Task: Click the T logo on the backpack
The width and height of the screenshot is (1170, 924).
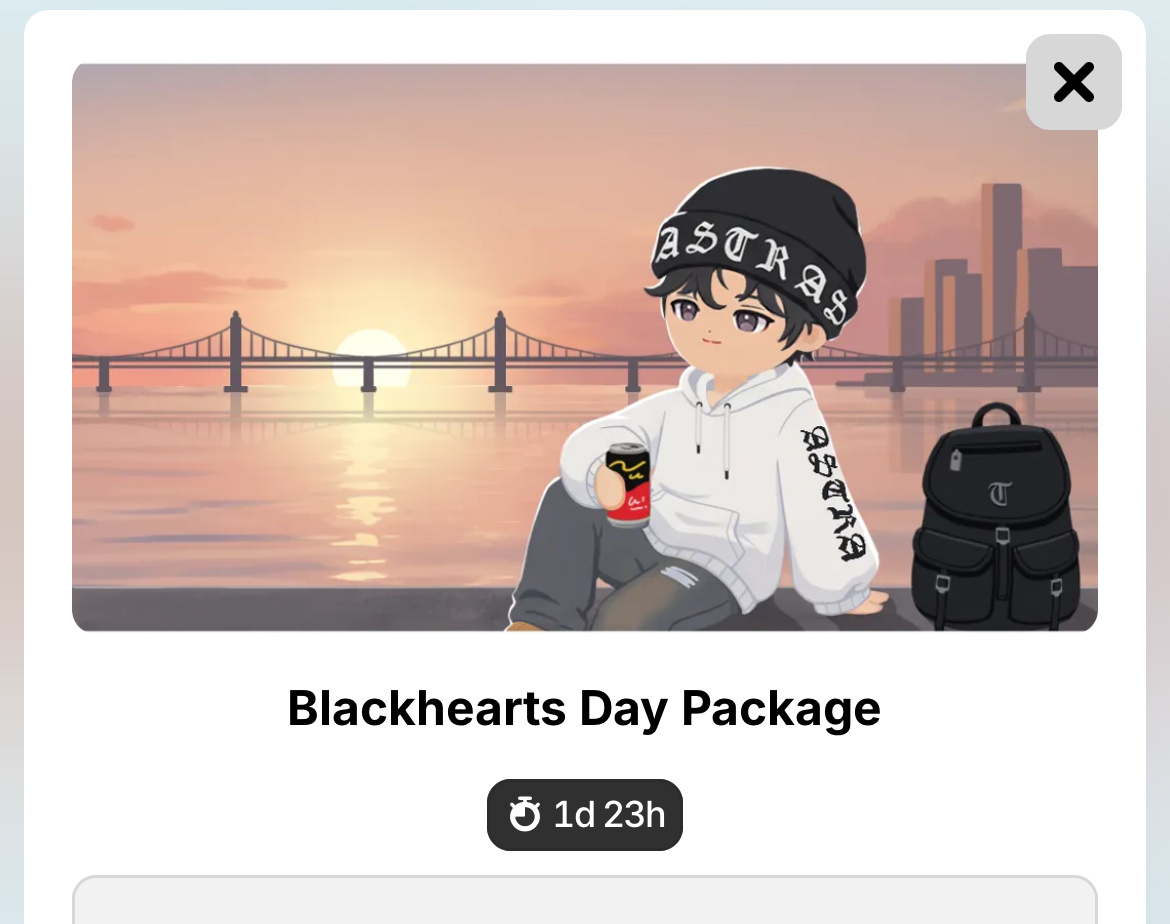Action: [x=1000, y=493]
